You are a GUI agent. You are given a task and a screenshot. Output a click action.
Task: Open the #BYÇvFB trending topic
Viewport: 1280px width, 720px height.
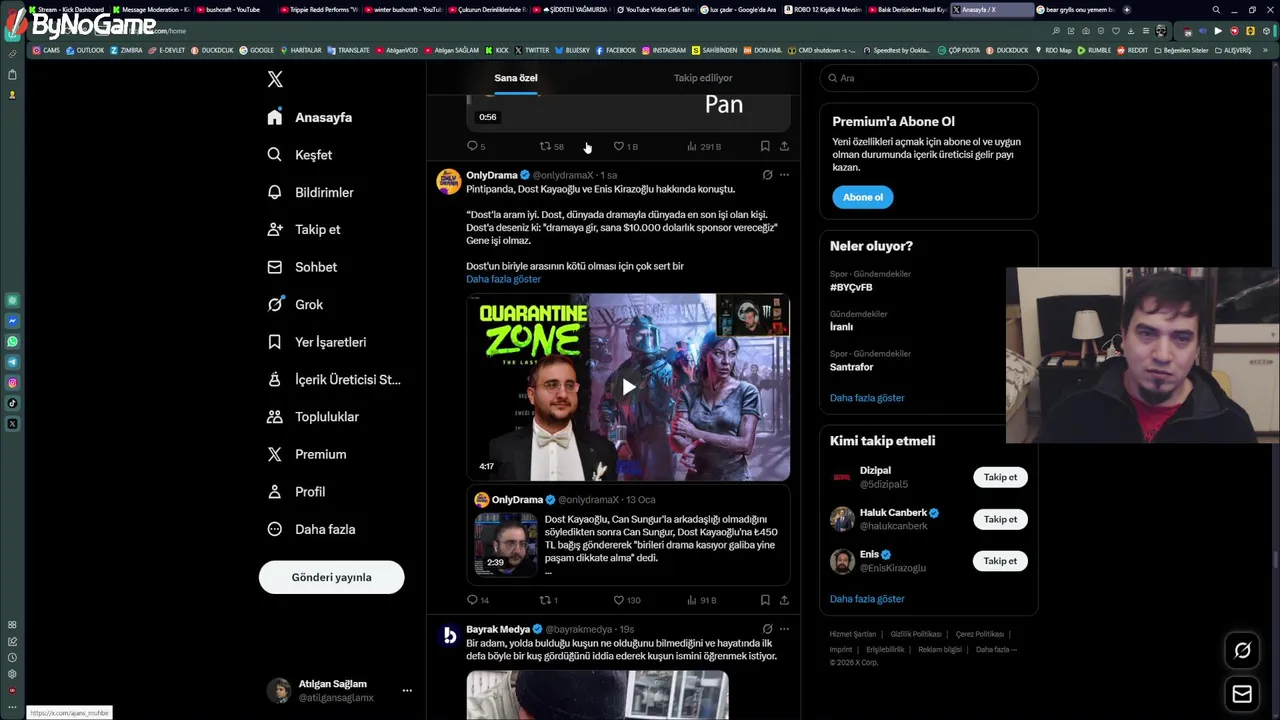pyautogui.click(x=851, y=287)
